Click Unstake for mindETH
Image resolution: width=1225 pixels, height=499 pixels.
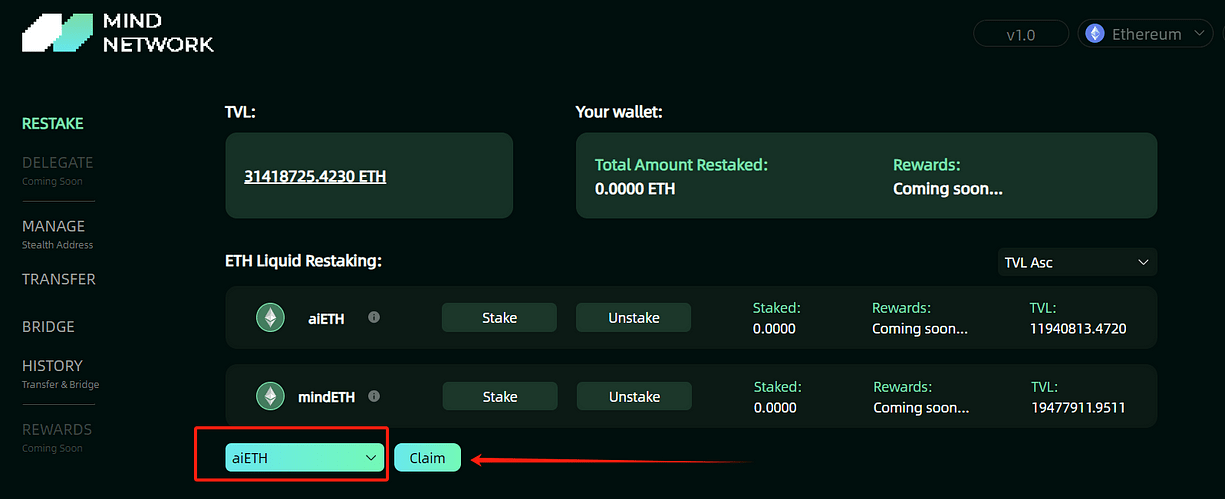(x=635, y=396)
